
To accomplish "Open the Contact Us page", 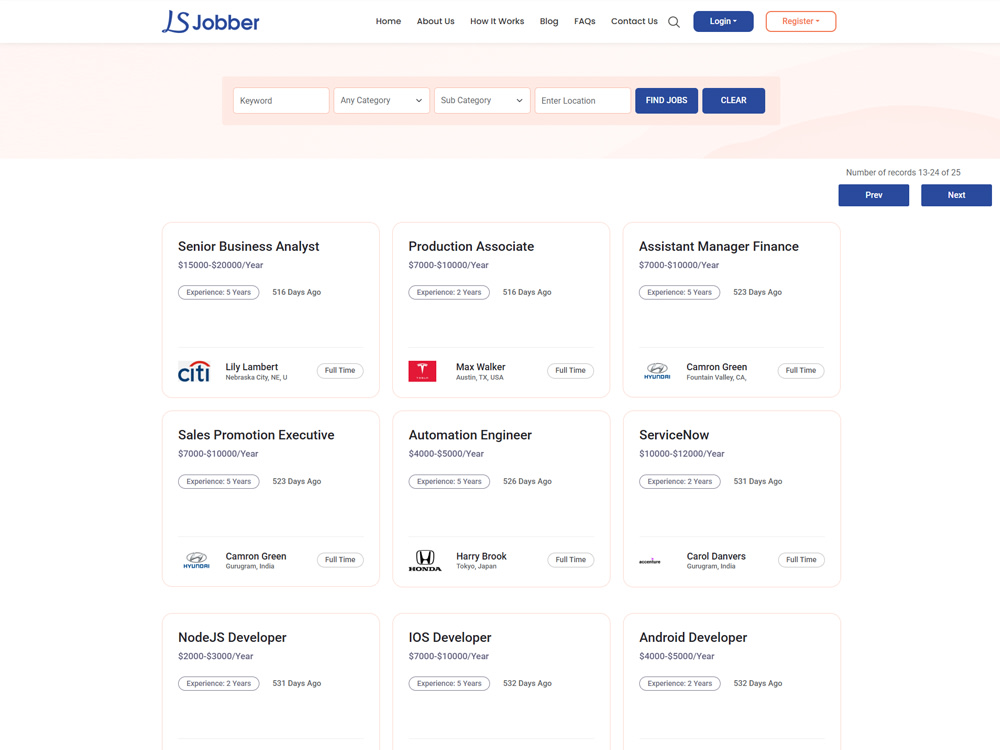I will pyautogui.click(x=634, y=21).
